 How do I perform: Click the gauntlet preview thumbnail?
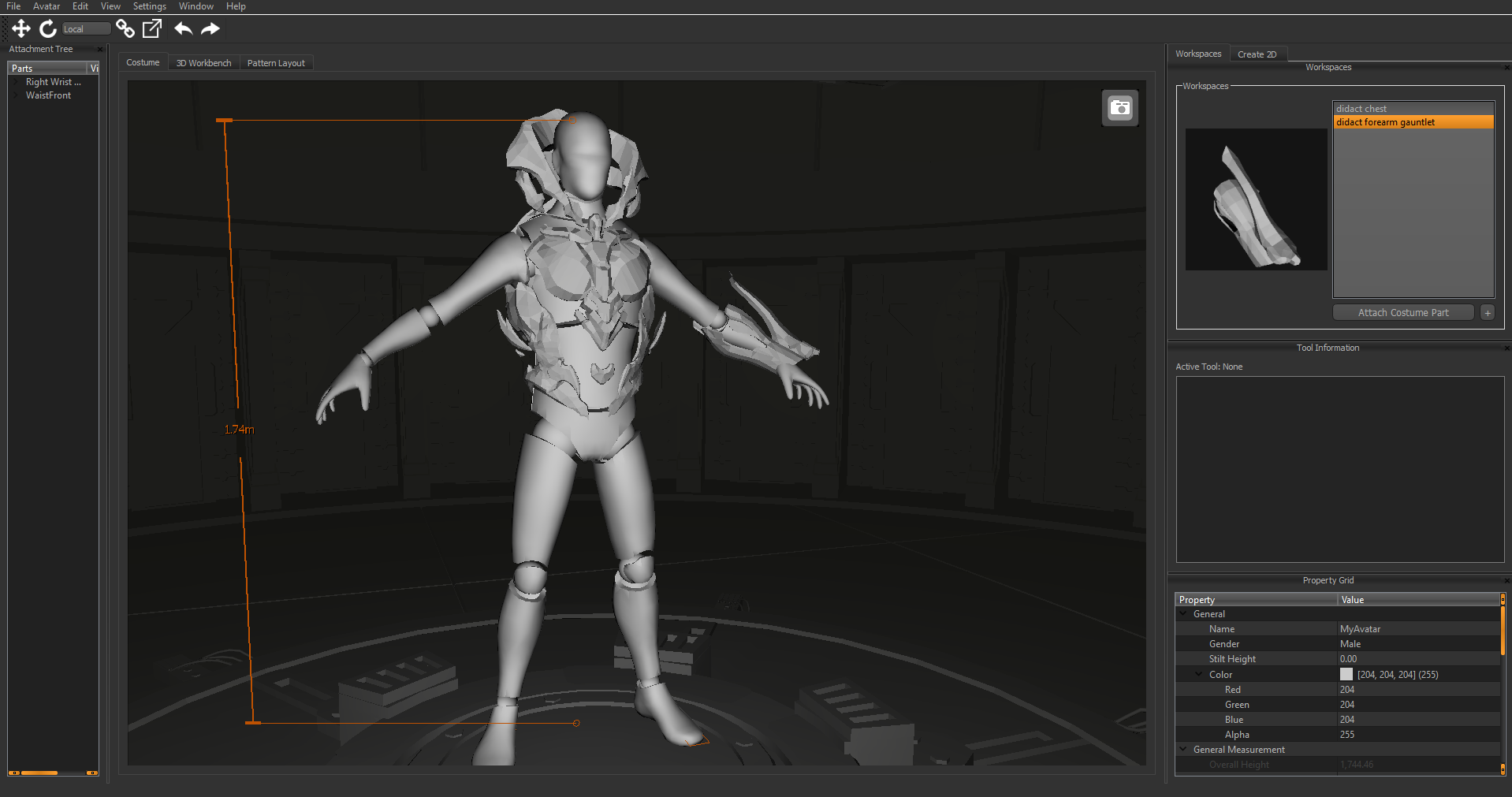tap(1257, 199)
